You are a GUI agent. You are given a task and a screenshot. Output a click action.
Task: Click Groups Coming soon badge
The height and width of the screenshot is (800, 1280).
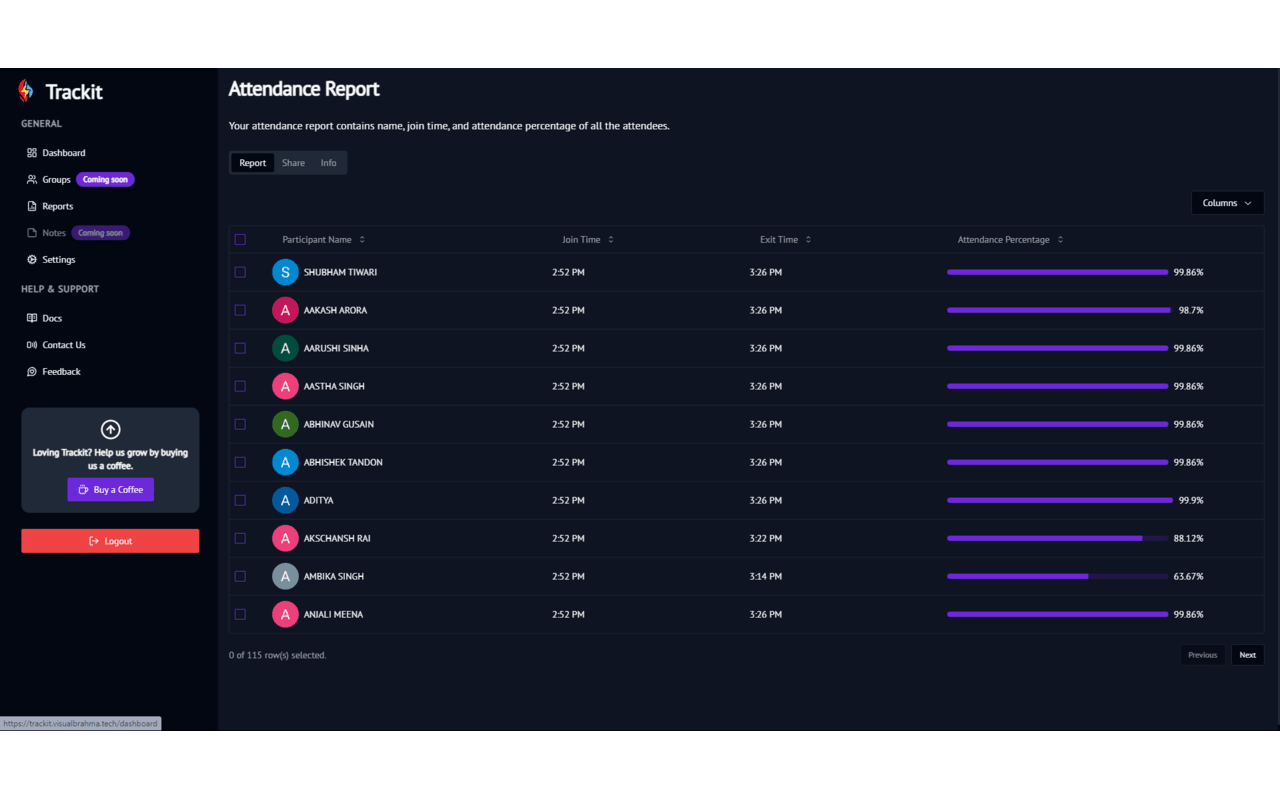pos(105,180)
